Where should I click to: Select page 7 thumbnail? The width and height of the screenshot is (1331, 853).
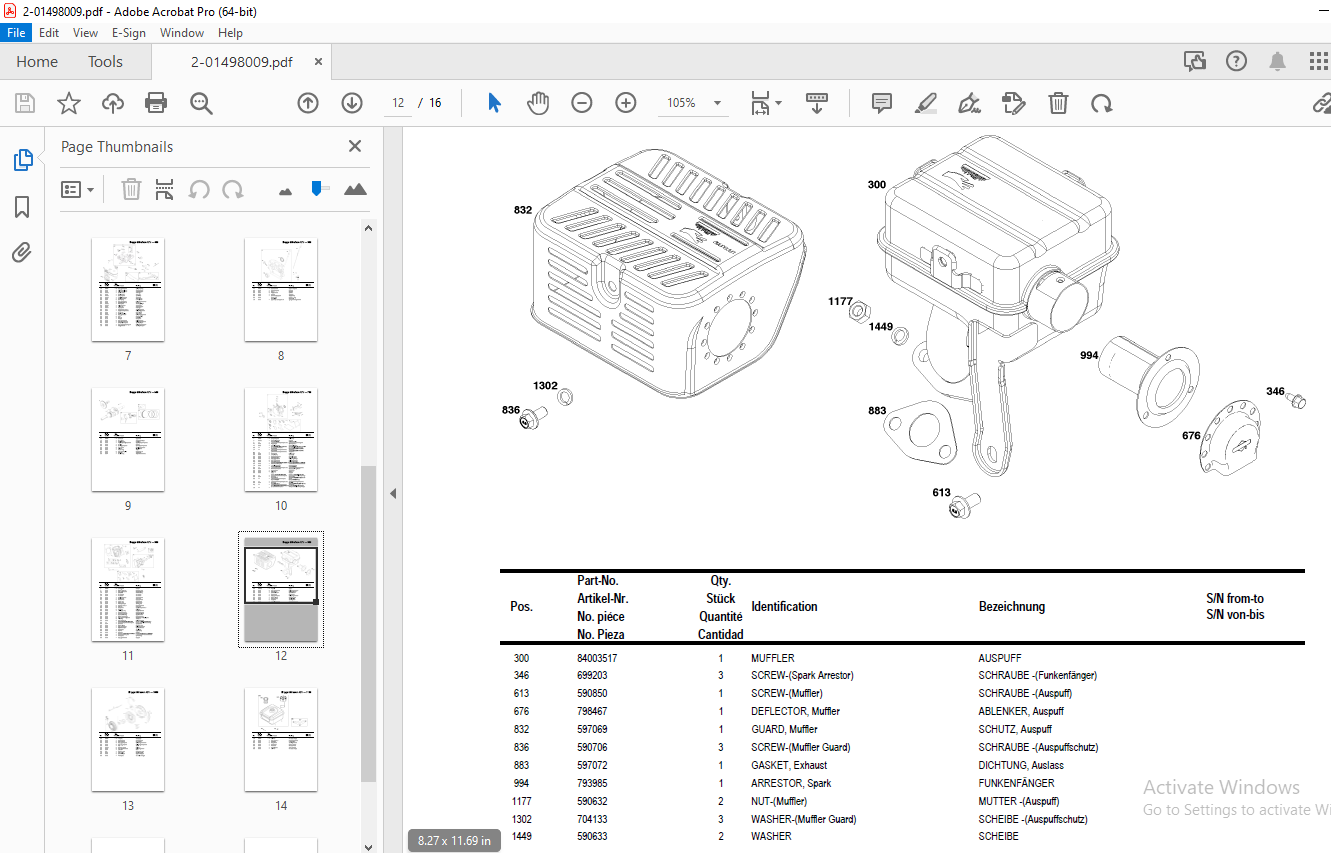pos(128,290)
